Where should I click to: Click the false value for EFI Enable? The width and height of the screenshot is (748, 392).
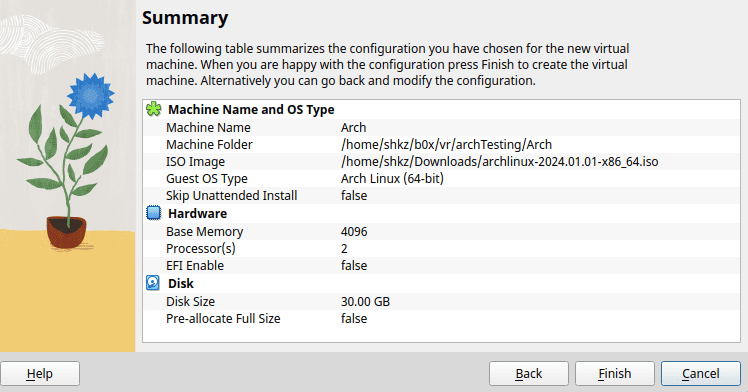(354, 266)
